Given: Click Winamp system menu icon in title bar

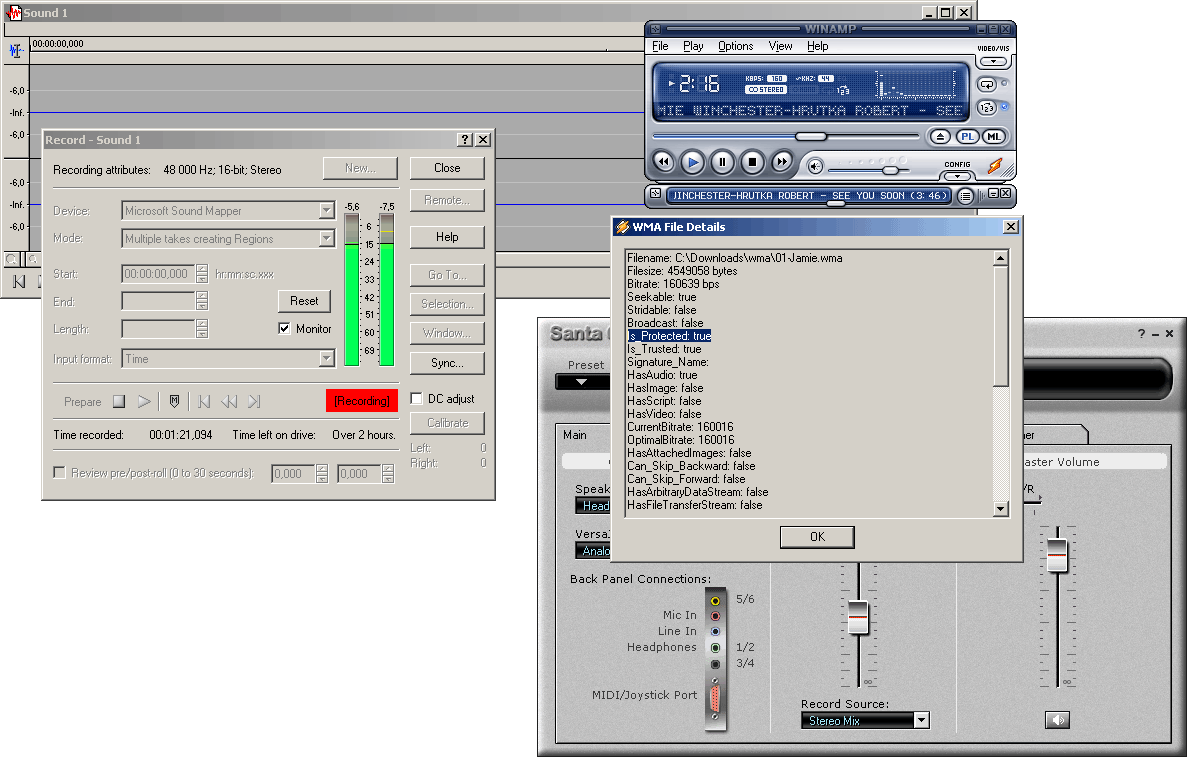Looking at the screenshot, I should (656, 29).
